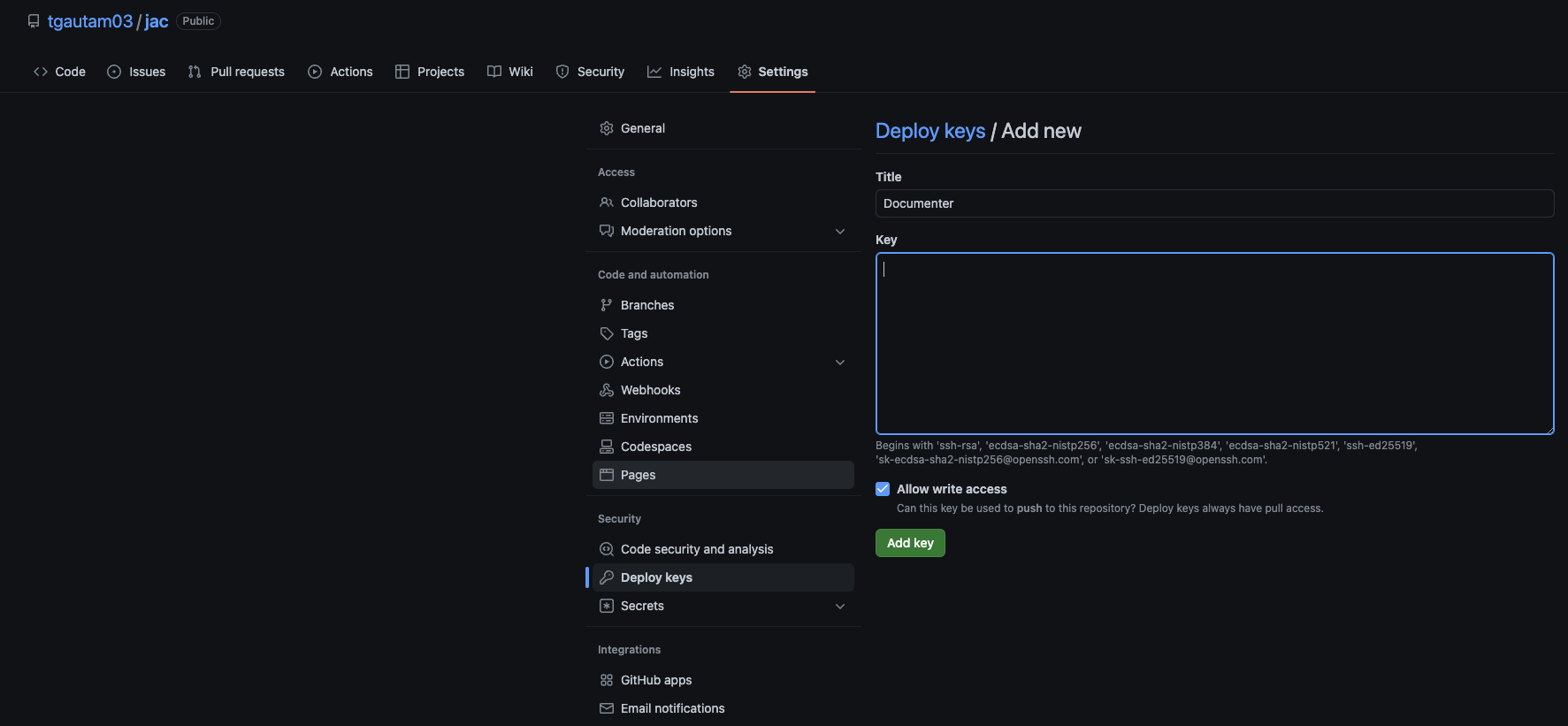Click the Wiki book icon
Screen dimensions: 1568x726
pyautogui.click(x=494, y=72)
